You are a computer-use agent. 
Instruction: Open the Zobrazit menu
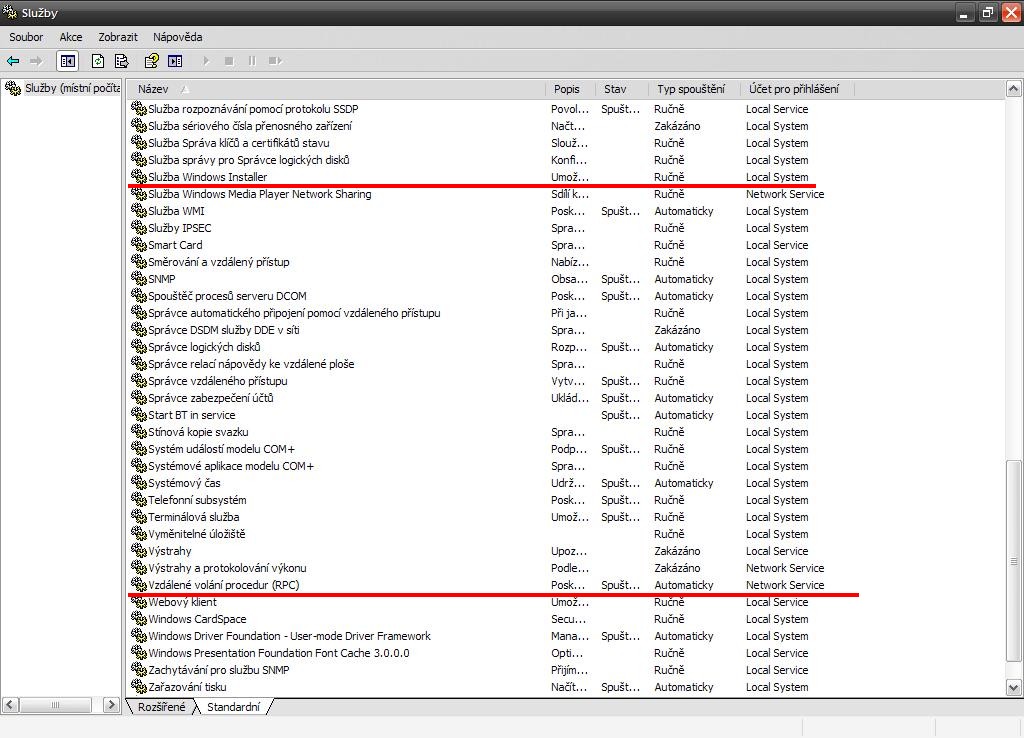[118, 37]
